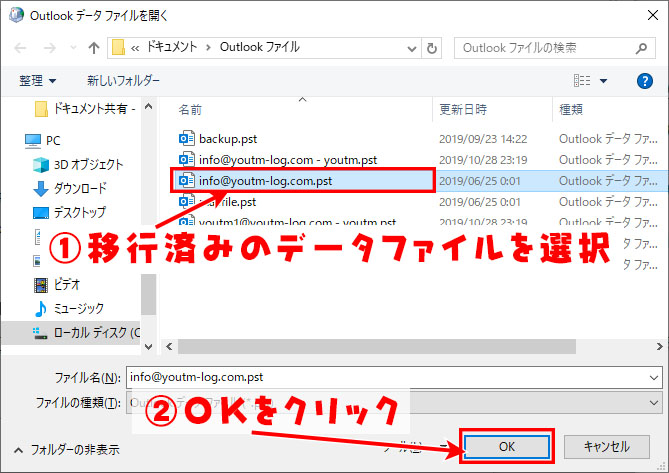669x473 pixels.
Task: Create a 新しいフォルダー
Action: click(x=123, y=81)
